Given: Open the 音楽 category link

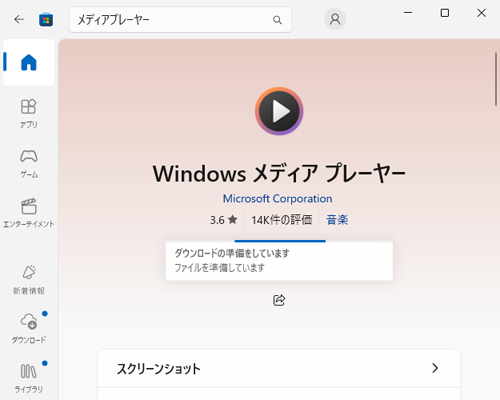Looking at the screenshot, I should [x=337, y=220].
